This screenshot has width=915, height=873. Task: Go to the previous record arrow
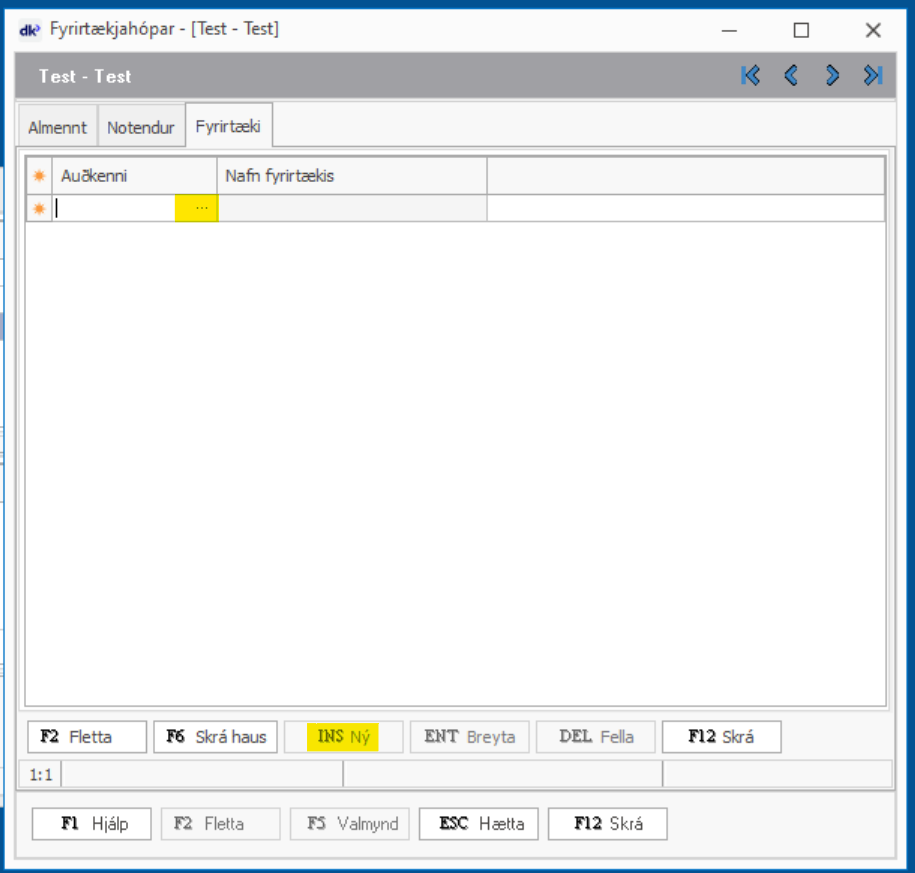[791, 76]
